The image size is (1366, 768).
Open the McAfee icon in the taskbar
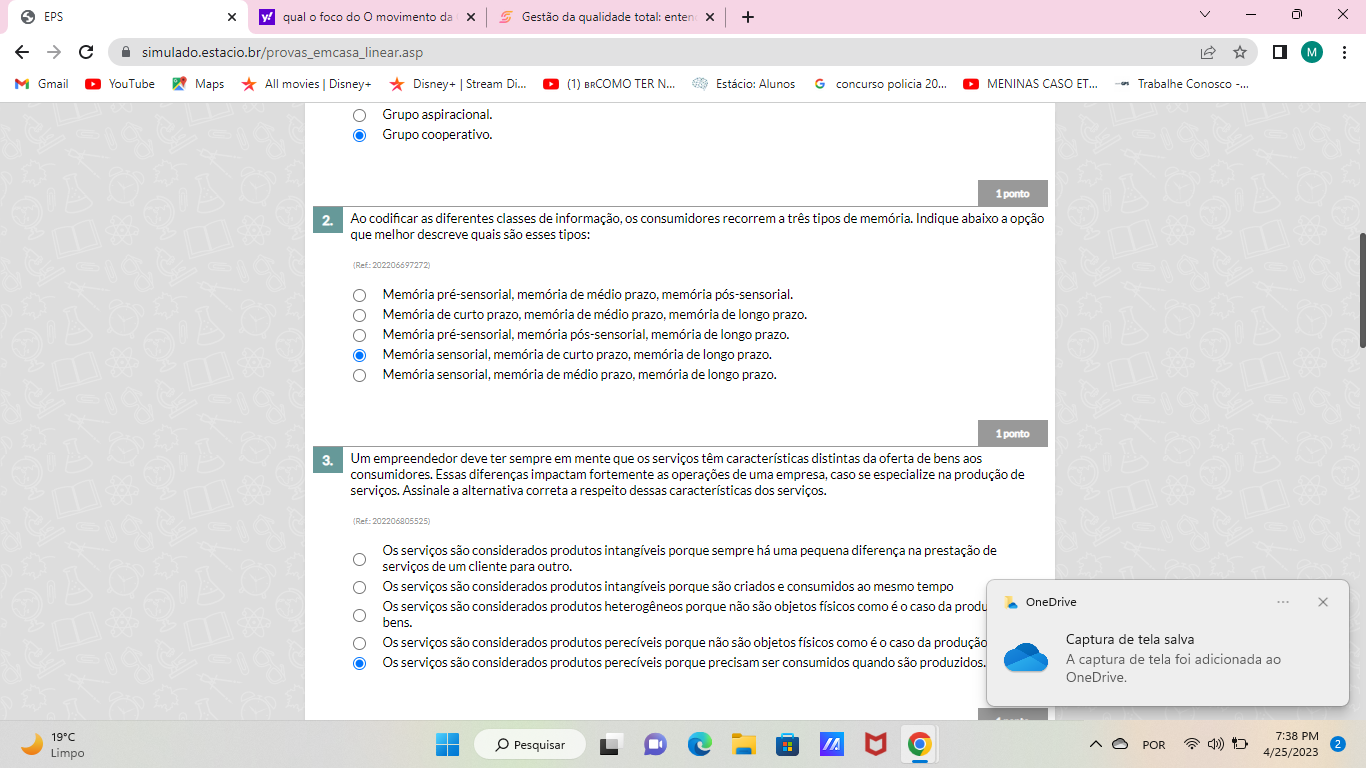click(875, 744)
